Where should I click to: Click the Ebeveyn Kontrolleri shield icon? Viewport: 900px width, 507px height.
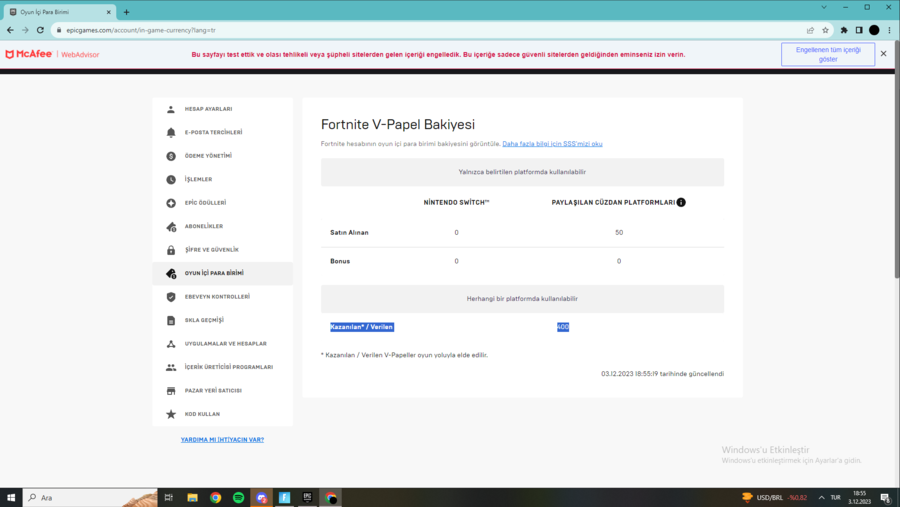tap(171, 297)
